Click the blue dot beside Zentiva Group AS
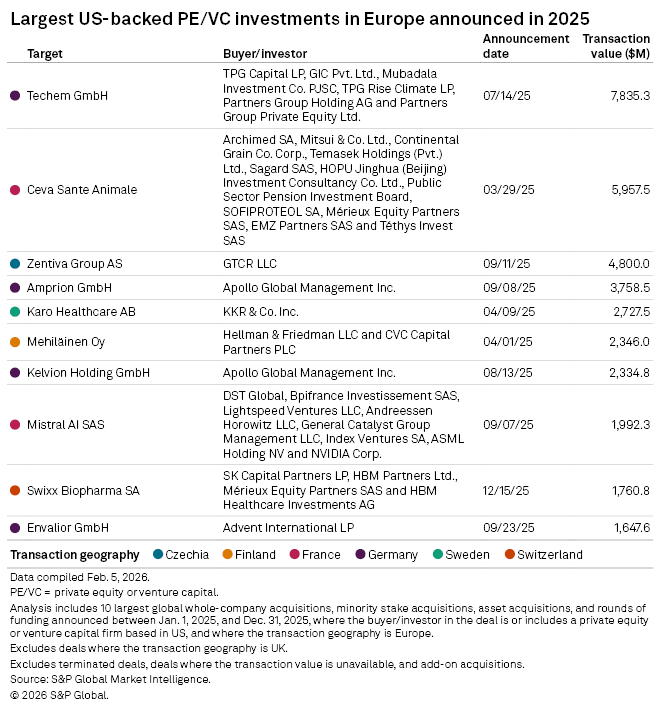Image resolution: width=660 pixels, height=711 pixels. pos(15,264)
